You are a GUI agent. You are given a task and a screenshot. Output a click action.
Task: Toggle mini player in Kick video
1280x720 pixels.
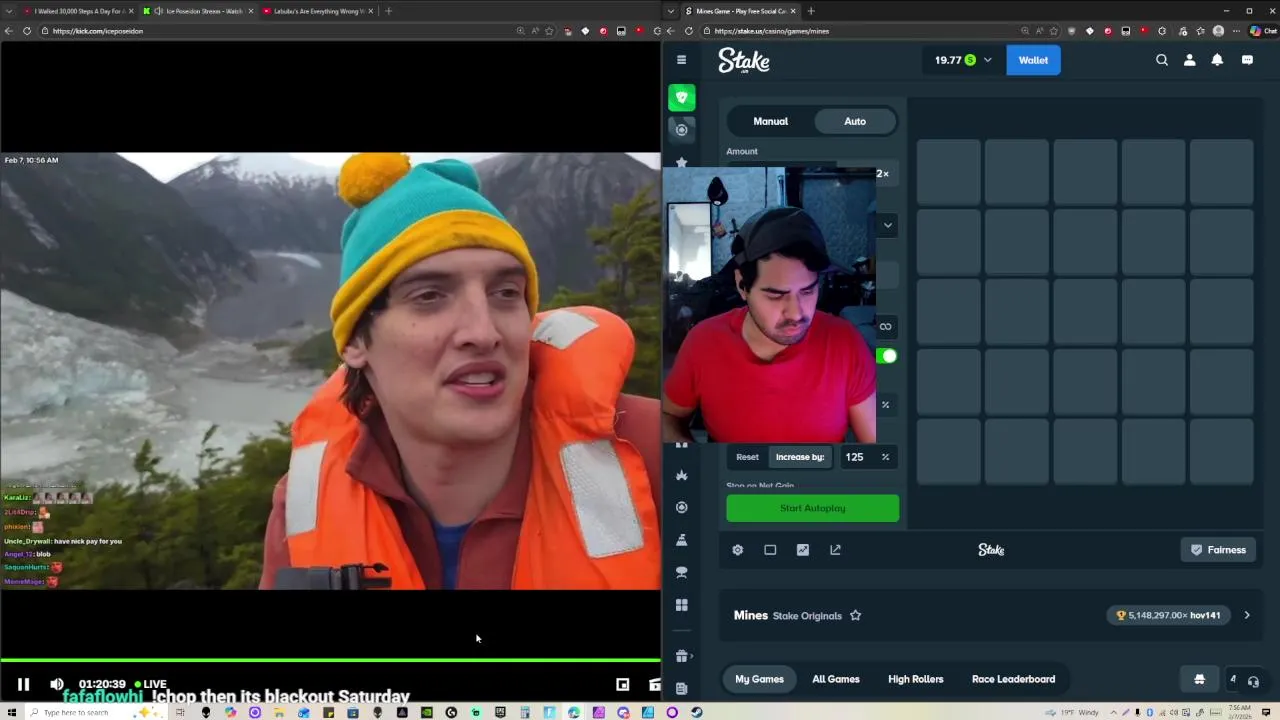pos(623,685)
